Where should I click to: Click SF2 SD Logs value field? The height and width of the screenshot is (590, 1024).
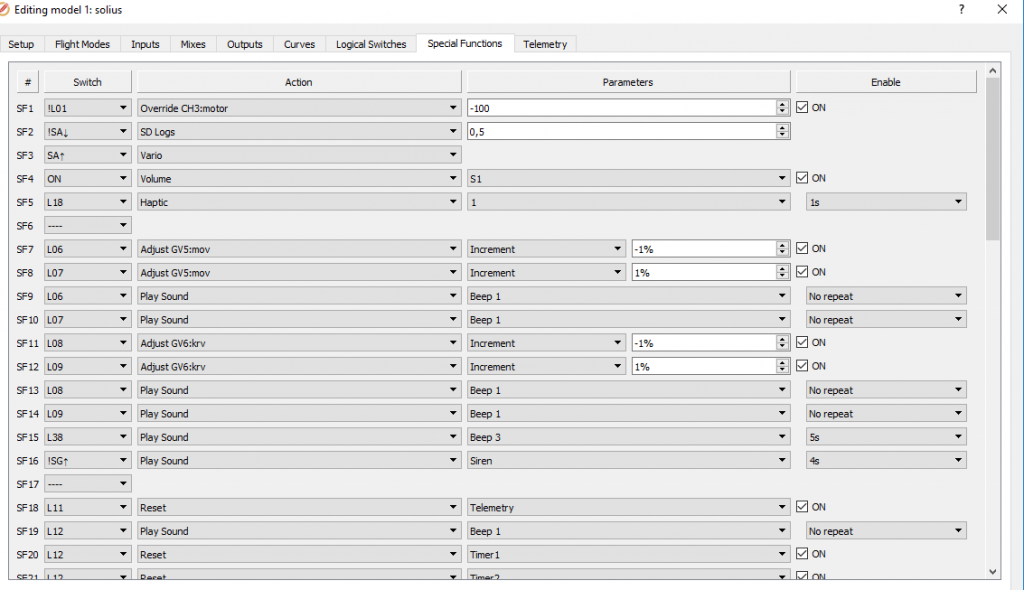[620, 131]
